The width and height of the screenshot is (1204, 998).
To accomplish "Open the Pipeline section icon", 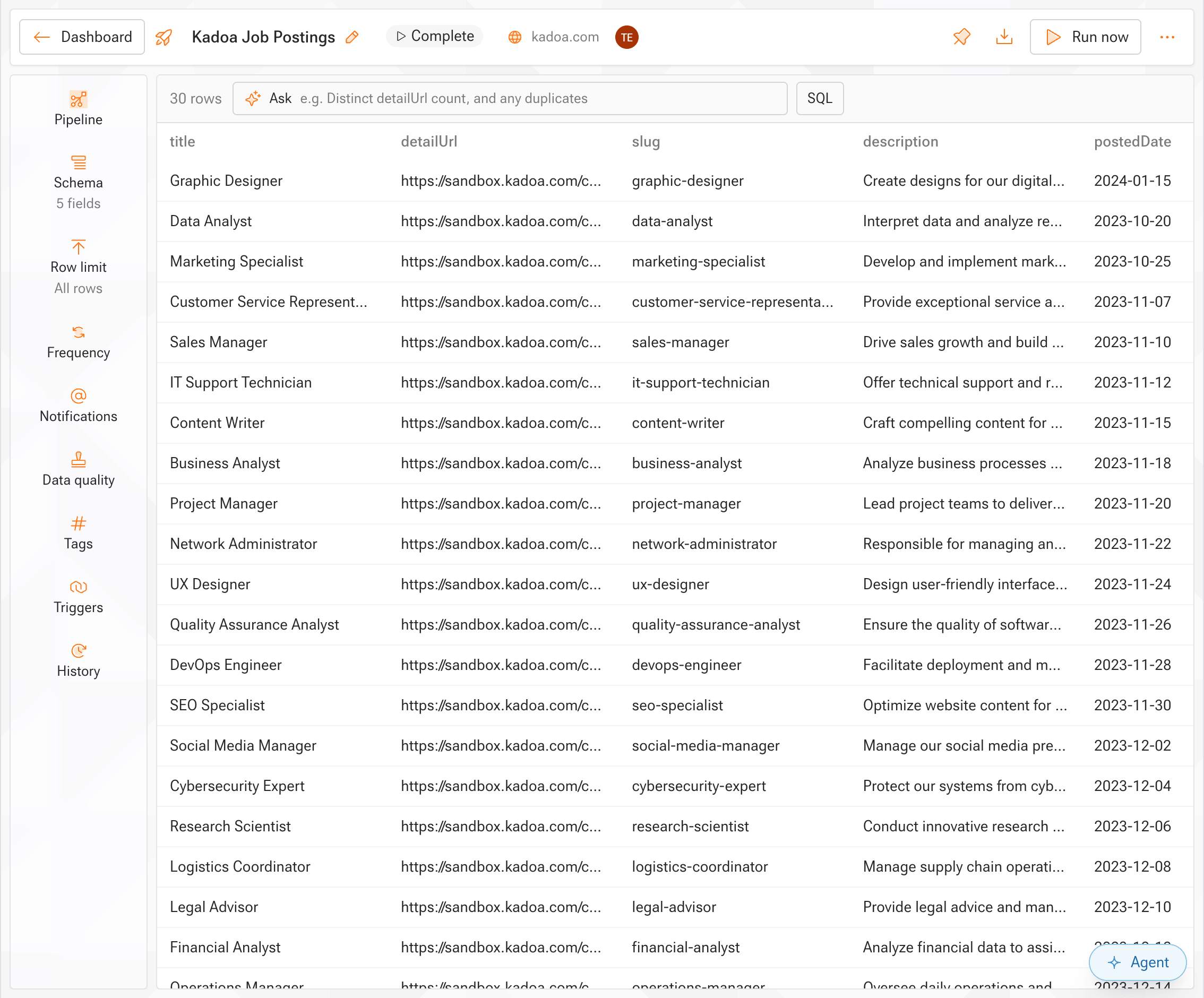I will pos(78,99).
